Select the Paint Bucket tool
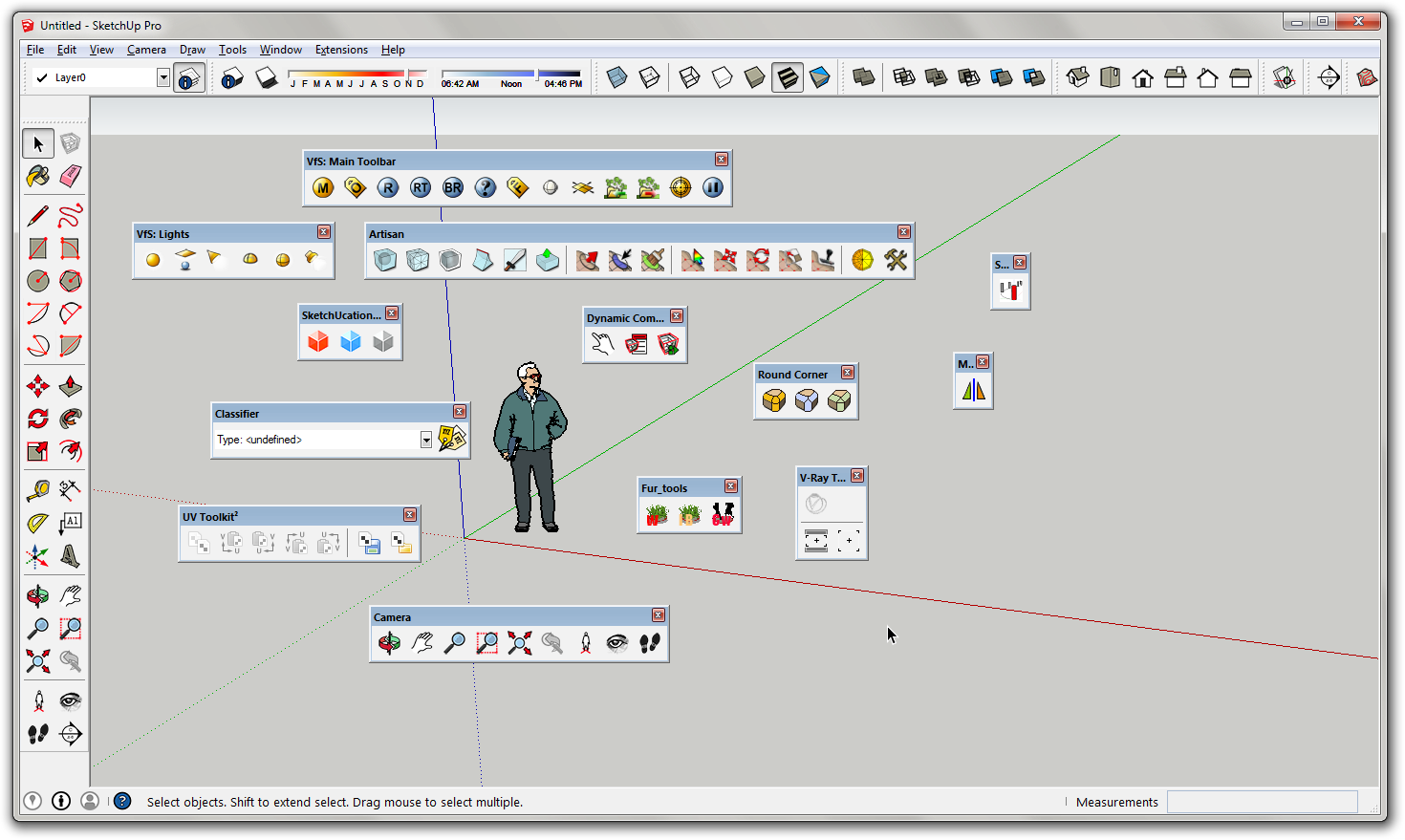 click(38, 176)
